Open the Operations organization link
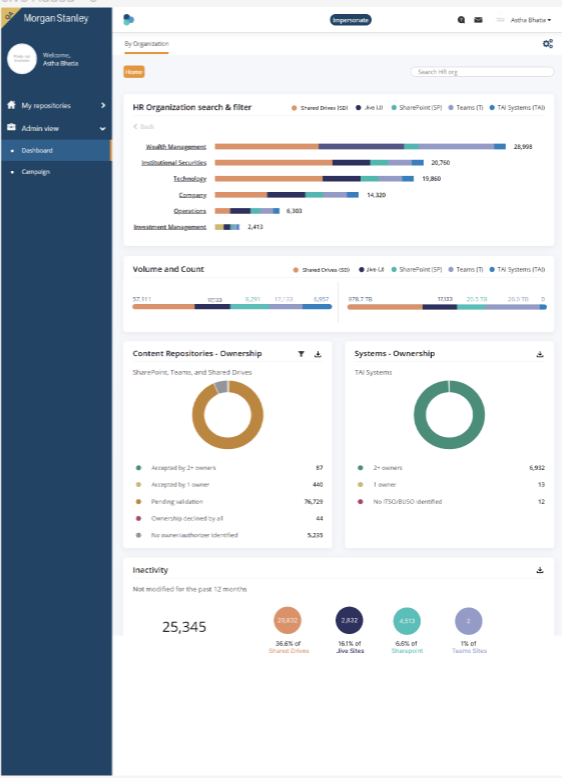Screen dimensions: 562x778 pyautogui.click(x=189, y=211)
